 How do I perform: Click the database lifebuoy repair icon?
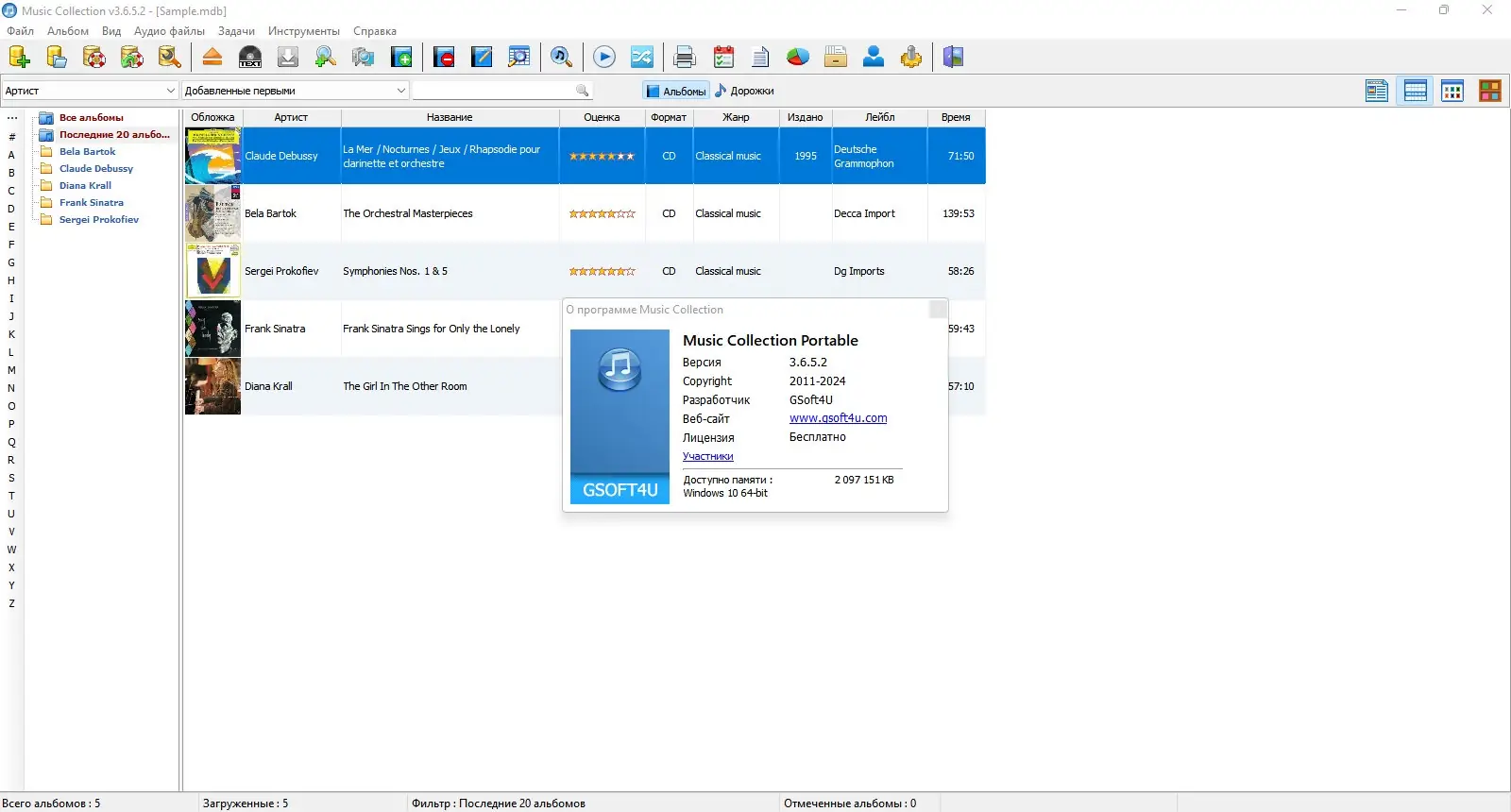click(x=94, y=57)
